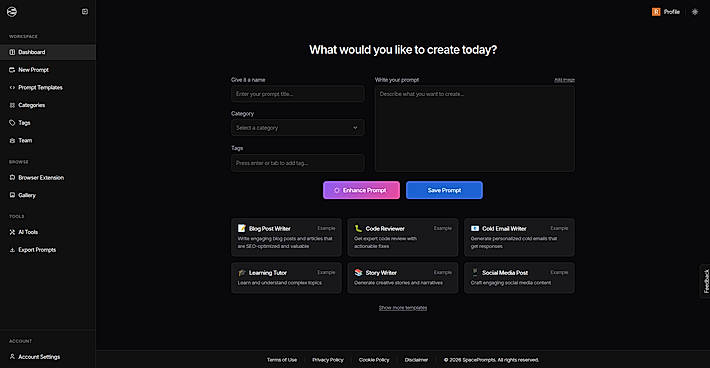Open the Team sidebar item

(48, 140)
